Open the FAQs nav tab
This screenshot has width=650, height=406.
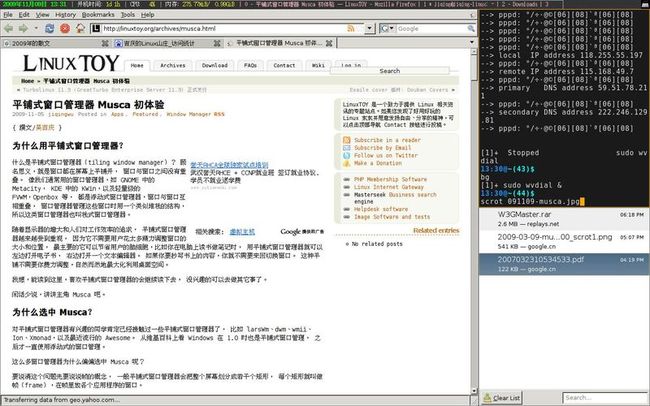click(250, 66)
